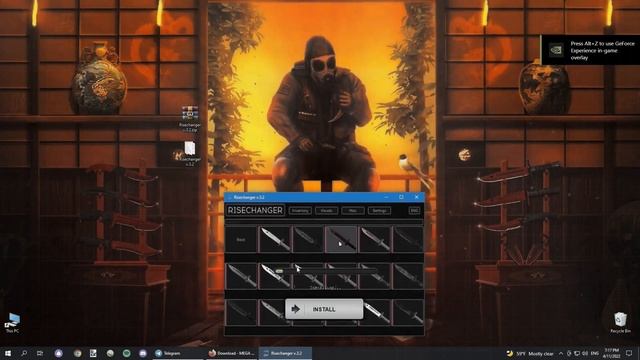Switch to the Visuals tab
The image size is (640, 360).
pos(327,211)
